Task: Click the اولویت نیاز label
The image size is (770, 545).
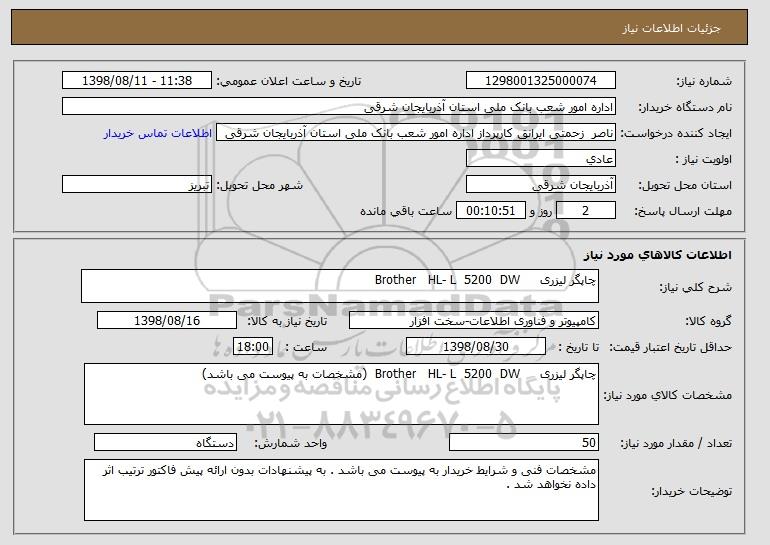Action: [x=704, y=160]
